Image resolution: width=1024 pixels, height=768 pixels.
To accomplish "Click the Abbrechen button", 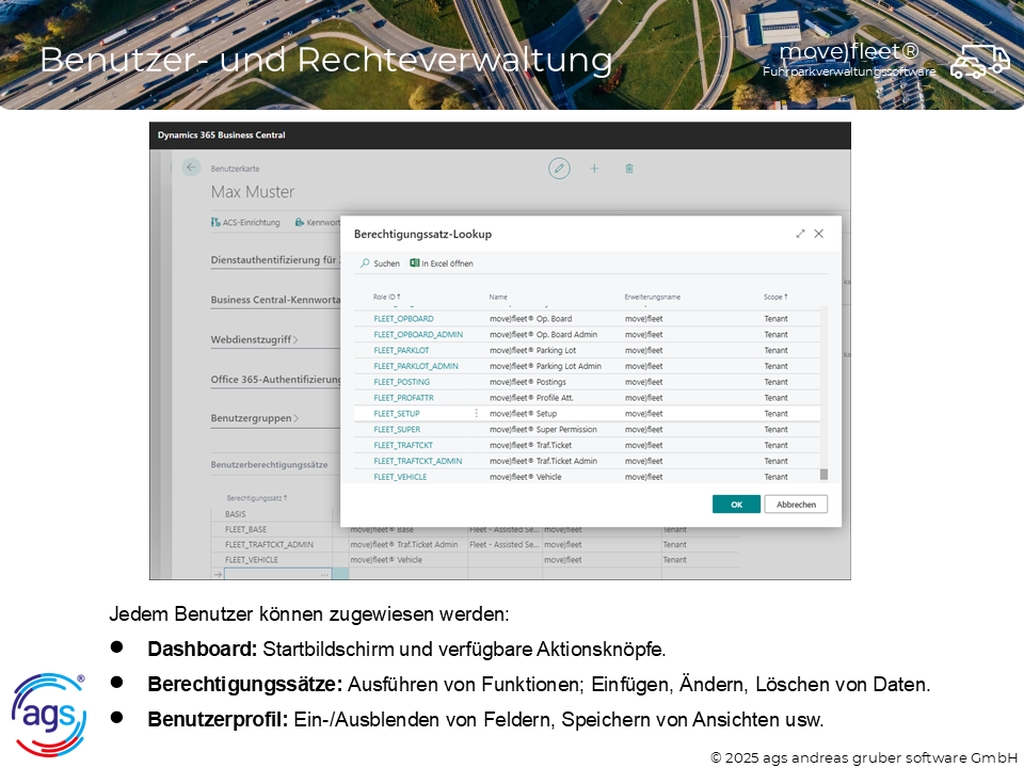I will 796,504.
